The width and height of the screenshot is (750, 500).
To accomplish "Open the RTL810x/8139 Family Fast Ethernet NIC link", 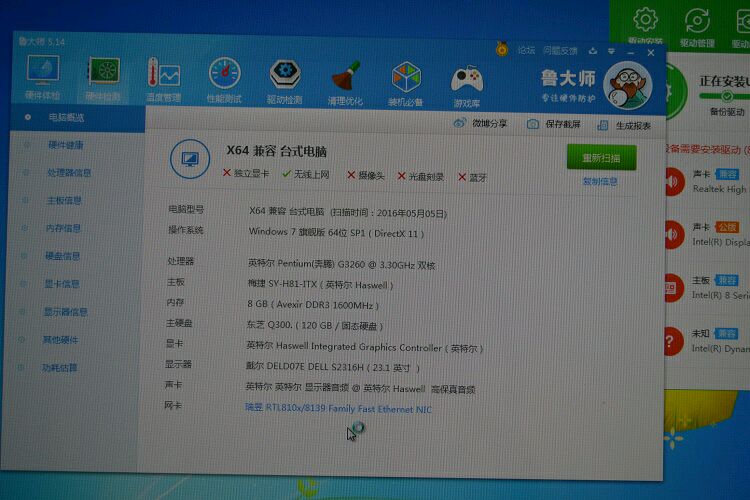I will click(x=338, y=408).
